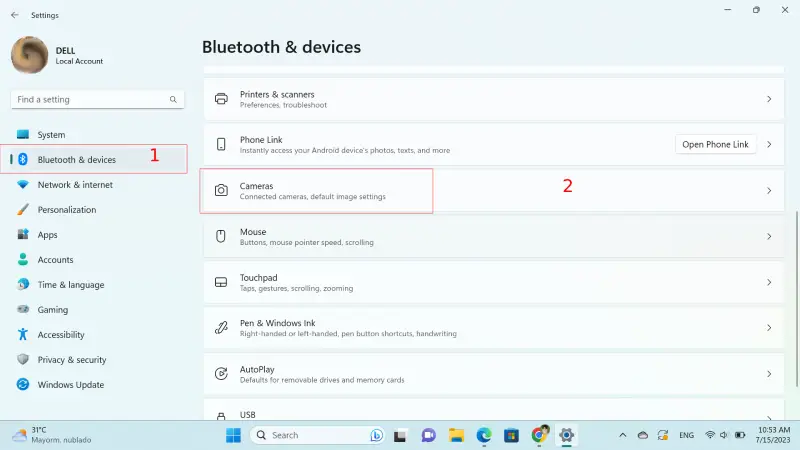Click the Phone Link phone icon
Viewport: 800px width, 450px height.
[x=221, y=144]
